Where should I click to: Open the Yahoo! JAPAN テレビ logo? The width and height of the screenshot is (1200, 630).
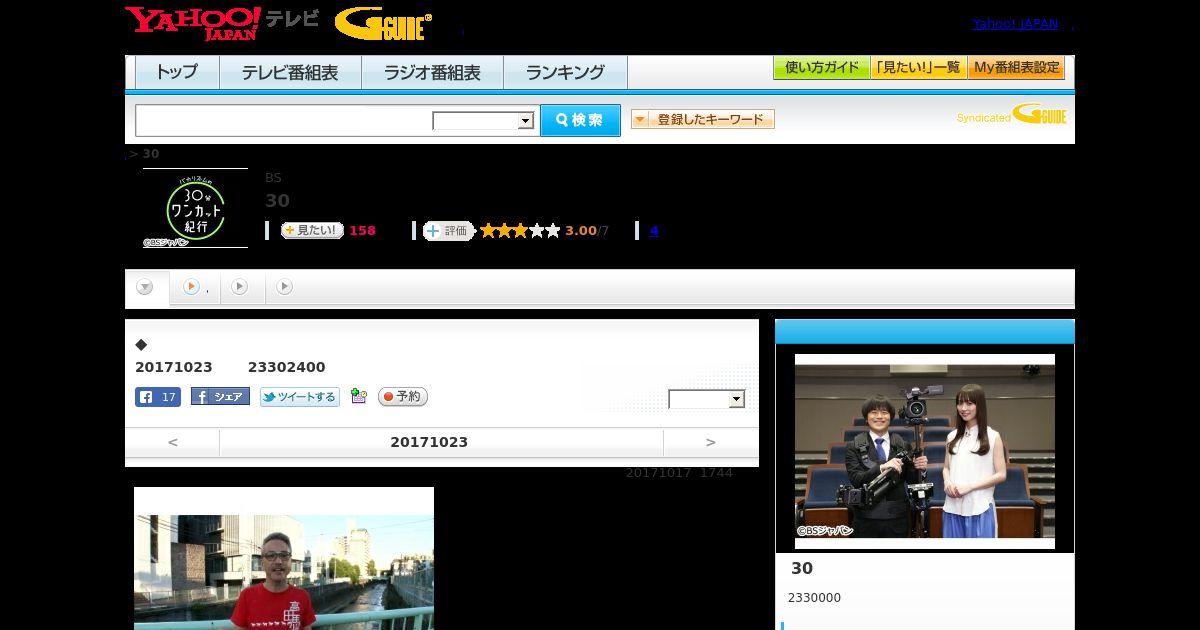point(222,23)
